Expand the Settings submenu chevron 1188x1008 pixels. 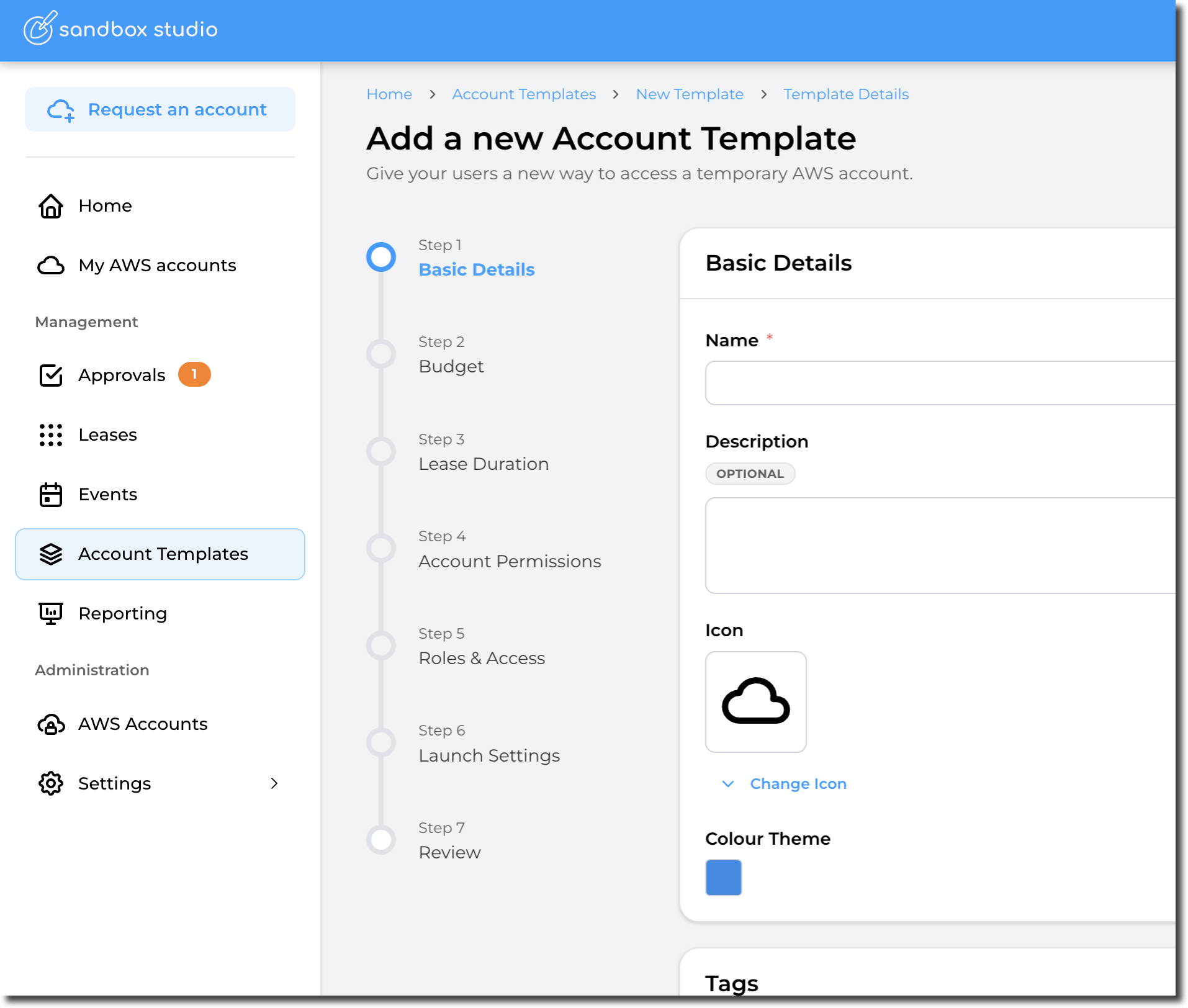pyautogui.click(x=274, y=783)
